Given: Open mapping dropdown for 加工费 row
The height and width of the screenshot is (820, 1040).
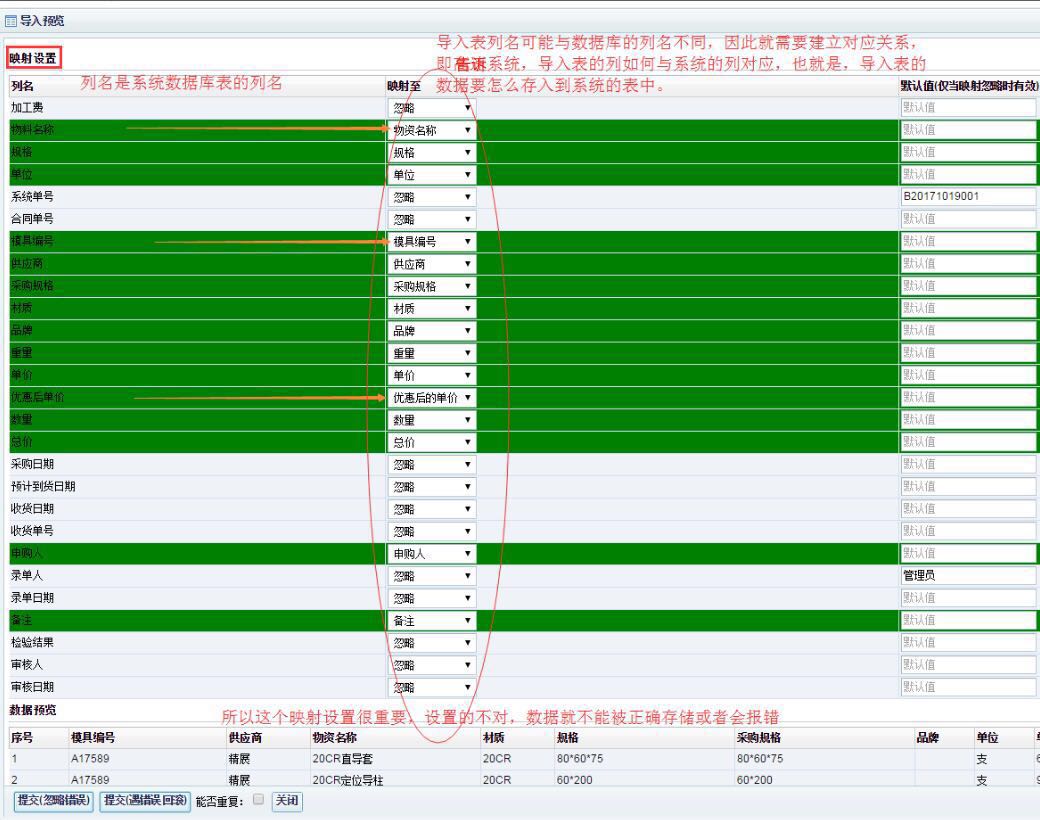Looking at the screenshot, I should 432,108.
